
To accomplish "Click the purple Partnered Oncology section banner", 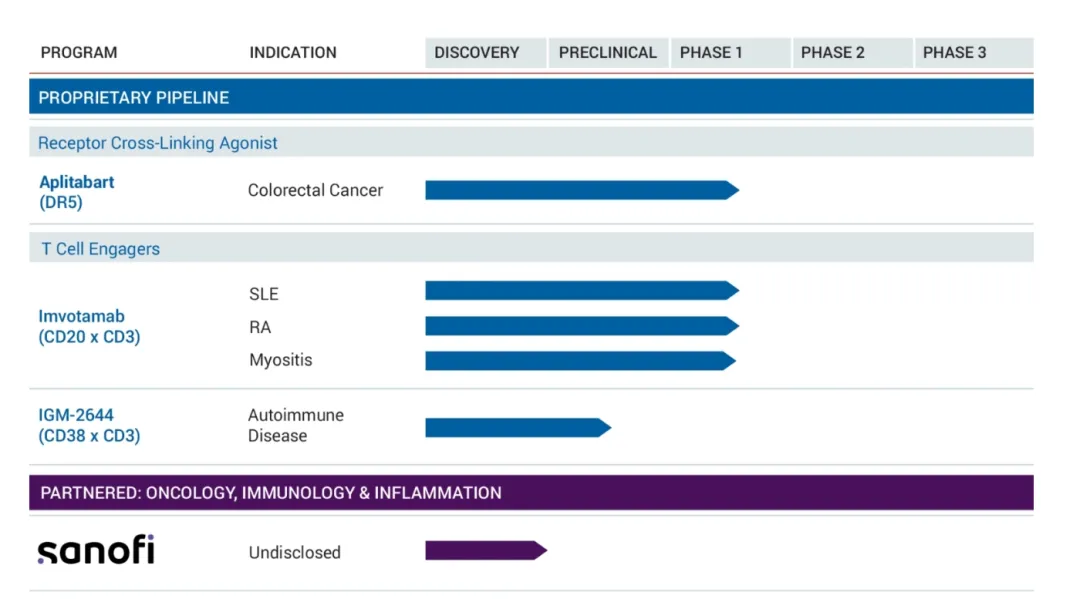I will click(x=530, y=493).
